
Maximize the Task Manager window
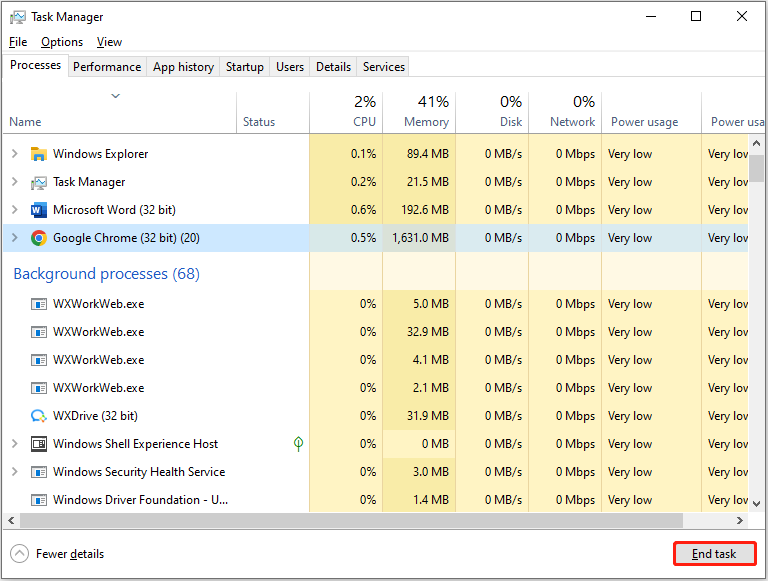696,16
